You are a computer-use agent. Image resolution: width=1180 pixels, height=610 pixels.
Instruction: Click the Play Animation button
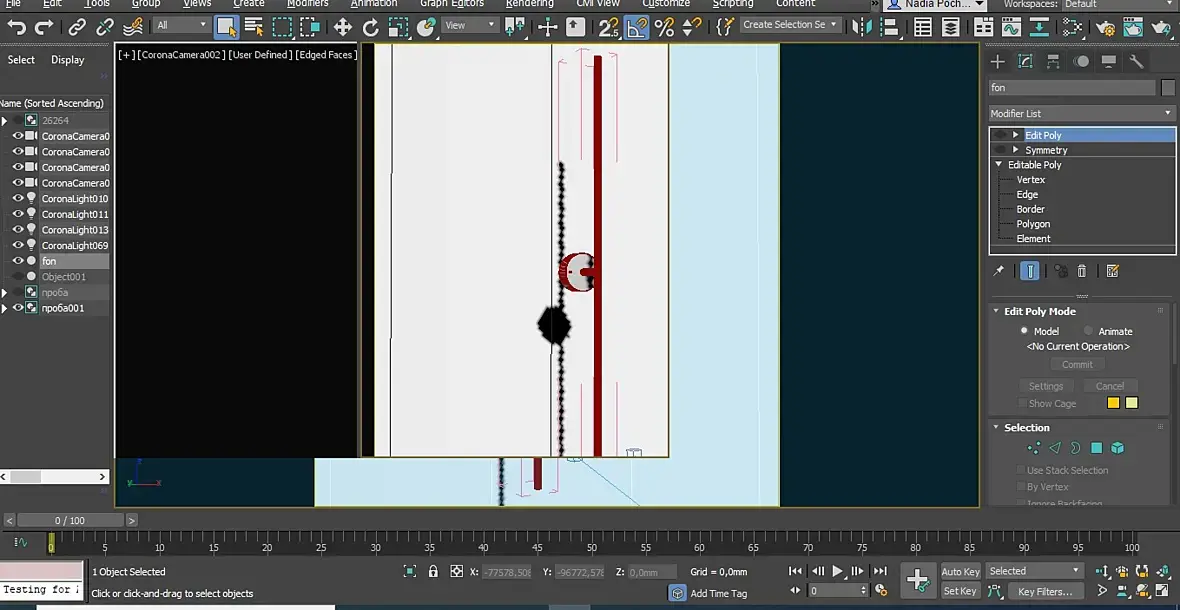pyautogui.click(x=838, y=572)
